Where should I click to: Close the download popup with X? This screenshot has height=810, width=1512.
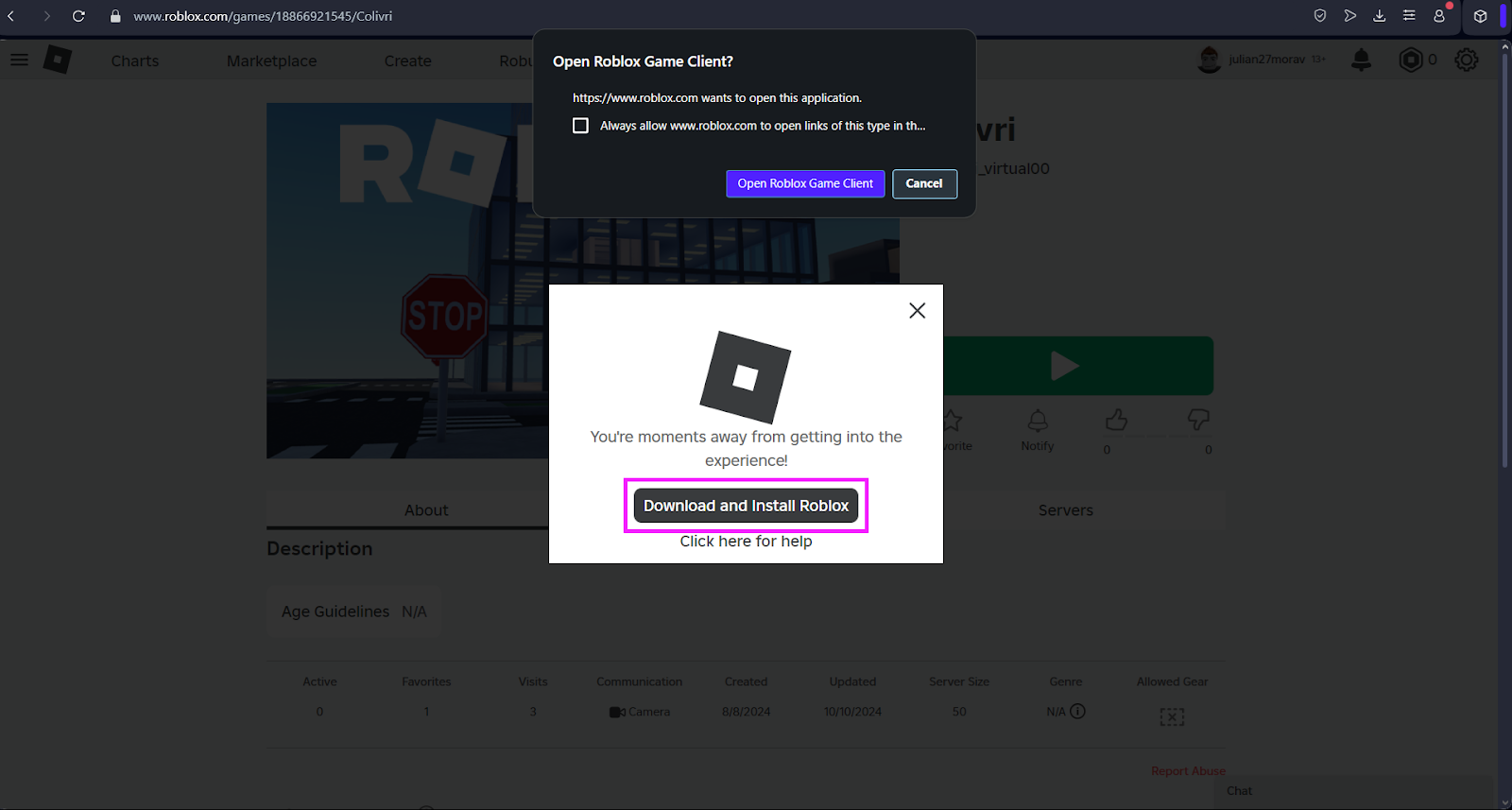point(917,310)
